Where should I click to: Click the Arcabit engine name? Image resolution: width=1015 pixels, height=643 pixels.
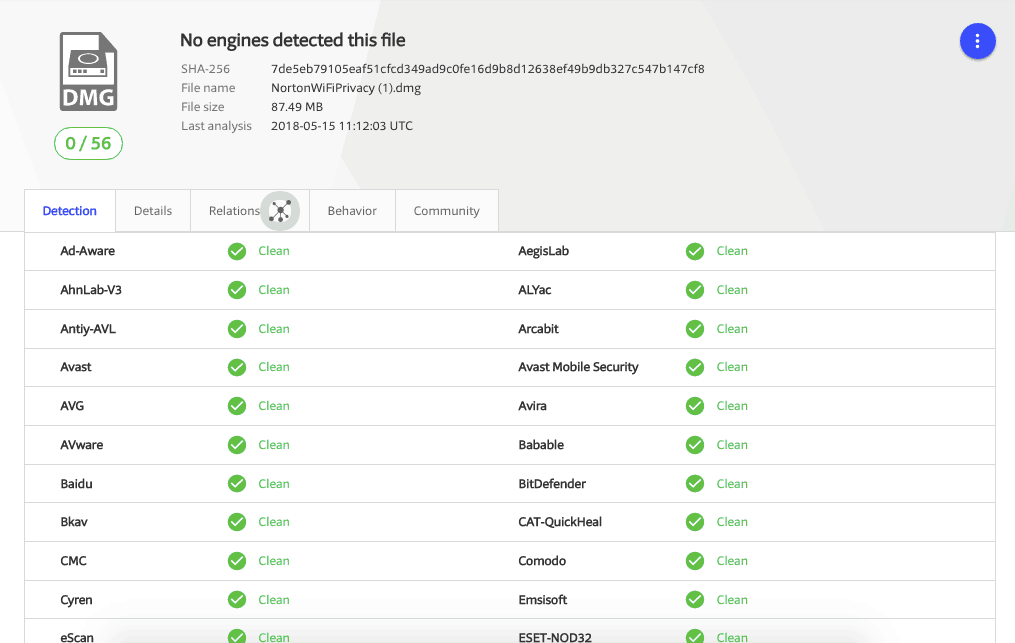pyautogui.click(x=539, y=329)
